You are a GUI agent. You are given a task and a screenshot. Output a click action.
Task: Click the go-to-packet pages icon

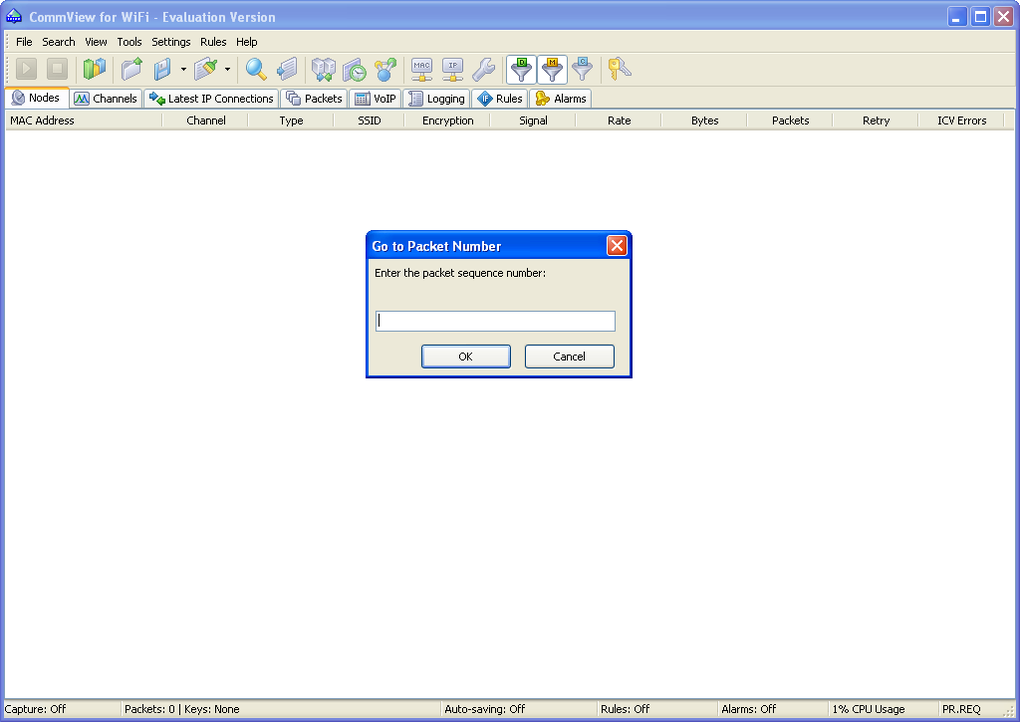coord(287,69)
